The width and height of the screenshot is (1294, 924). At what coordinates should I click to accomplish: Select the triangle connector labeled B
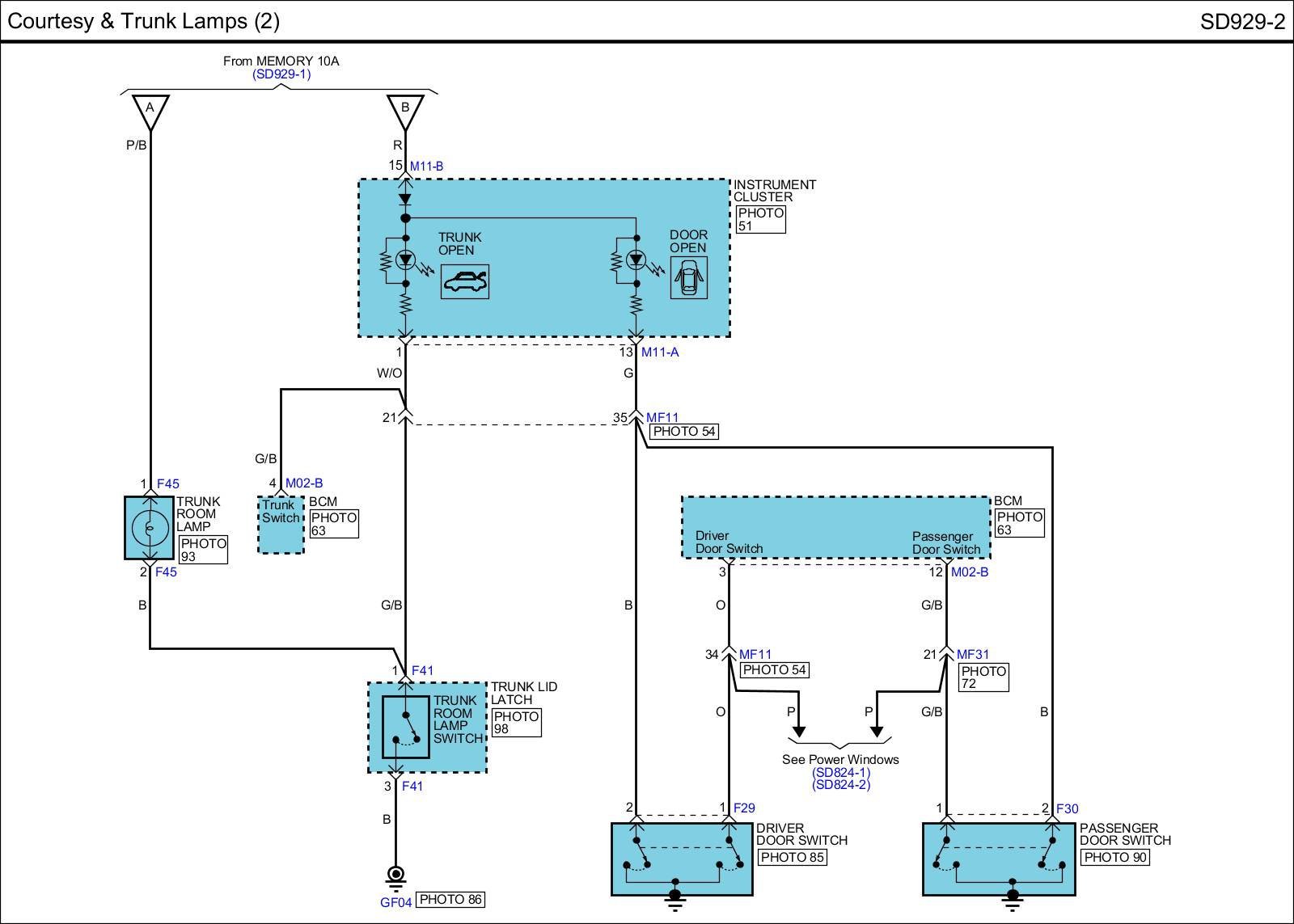tap(405, 112)
